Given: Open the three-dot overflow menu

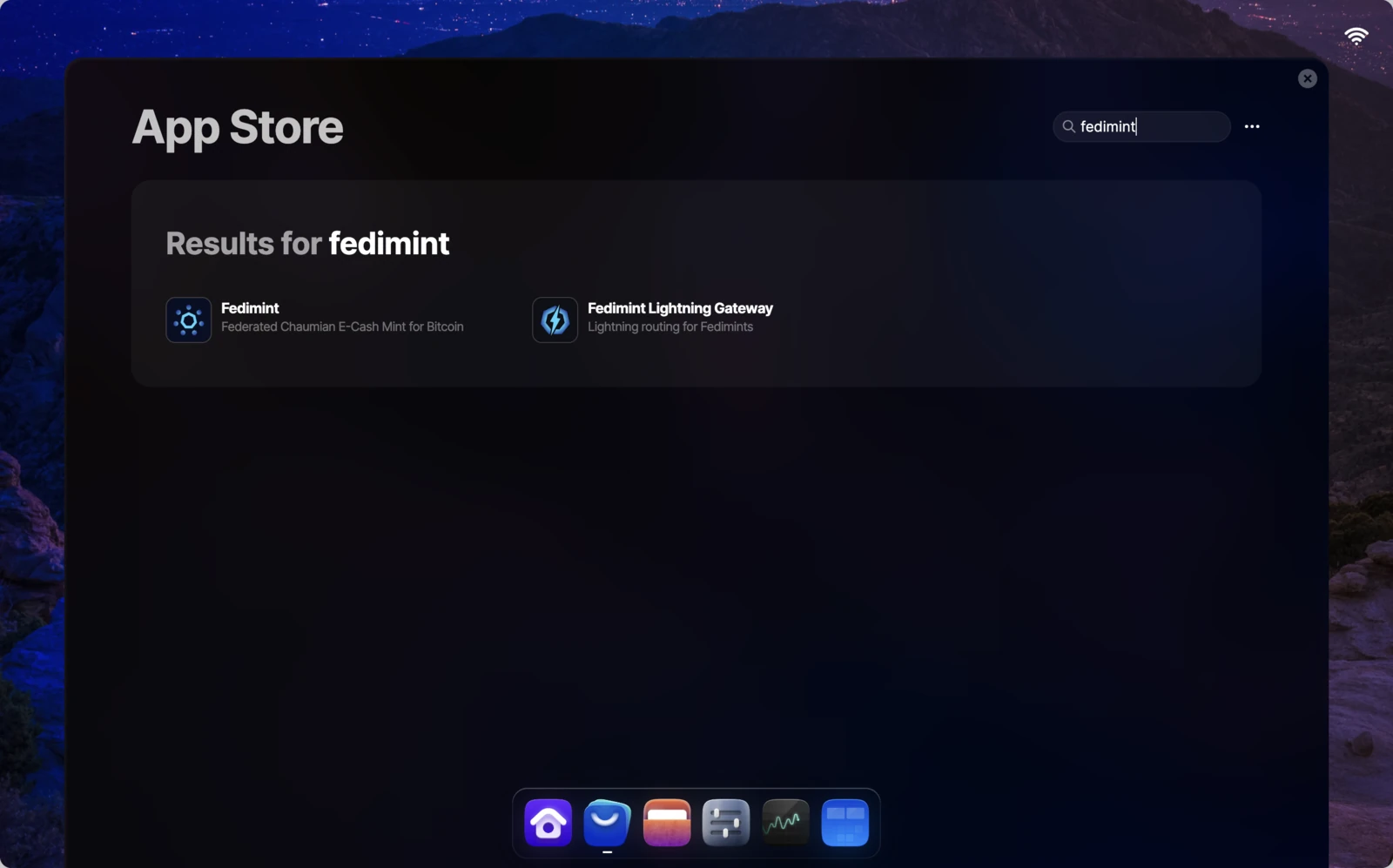Looking at the screenshot, I should 1253,127.
